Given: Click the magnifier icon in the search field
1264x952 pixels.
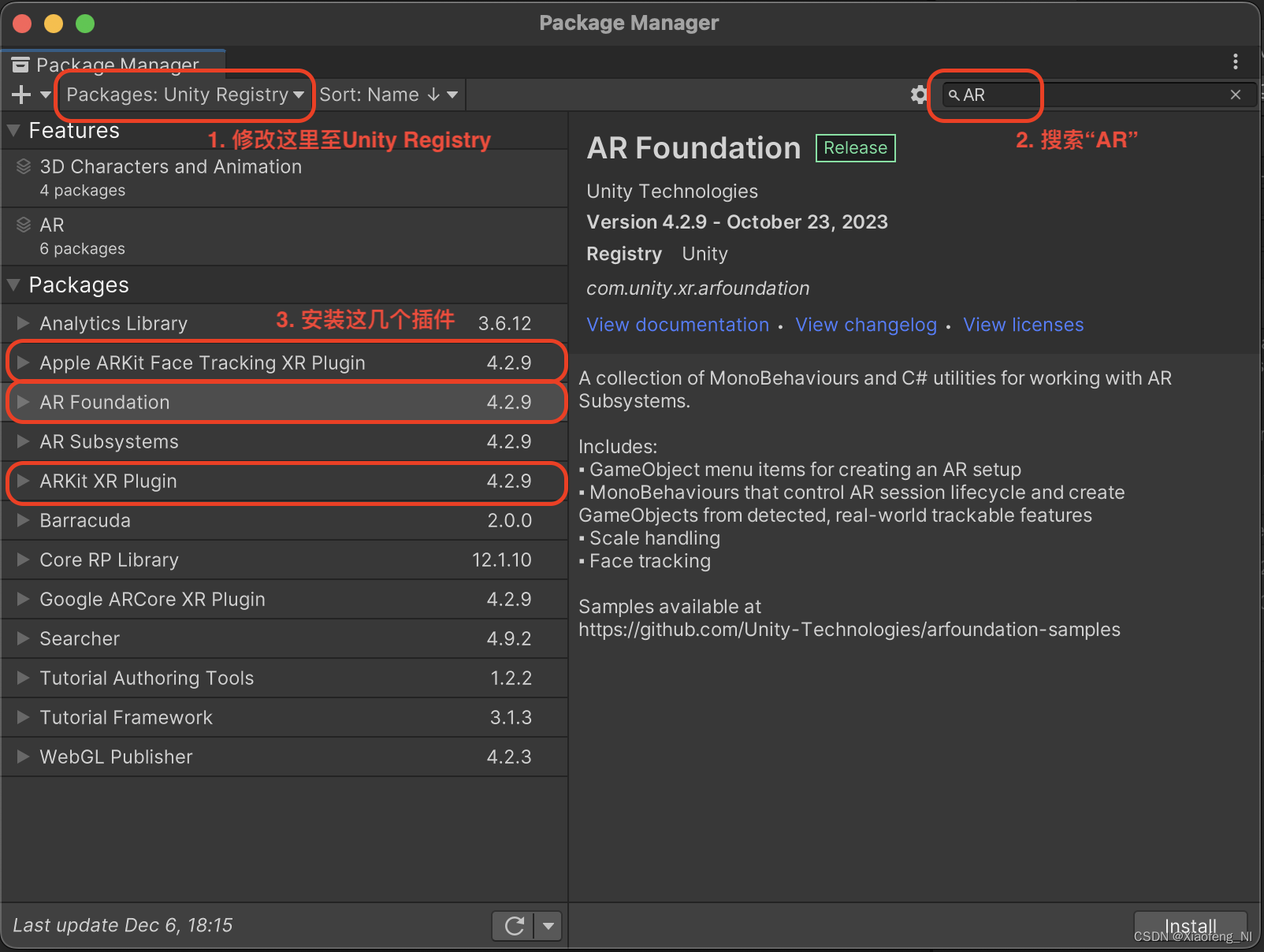Looking at the screenshot, I should coord(954,95).
